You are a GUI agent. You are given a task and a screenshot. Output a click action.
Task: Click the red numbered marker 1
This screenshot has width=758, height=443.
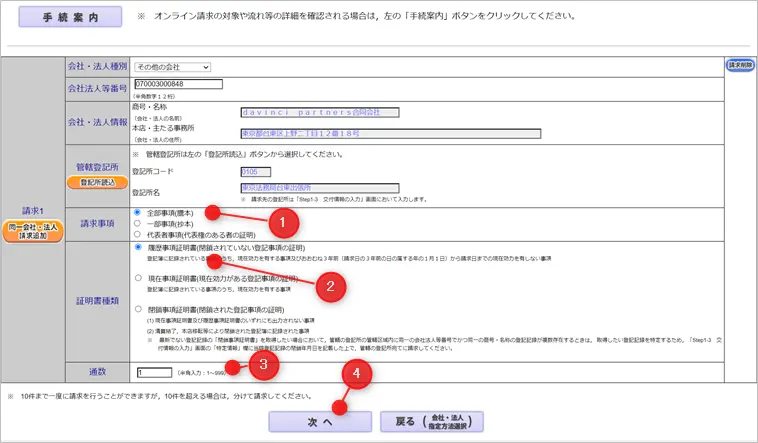(282, 222)
